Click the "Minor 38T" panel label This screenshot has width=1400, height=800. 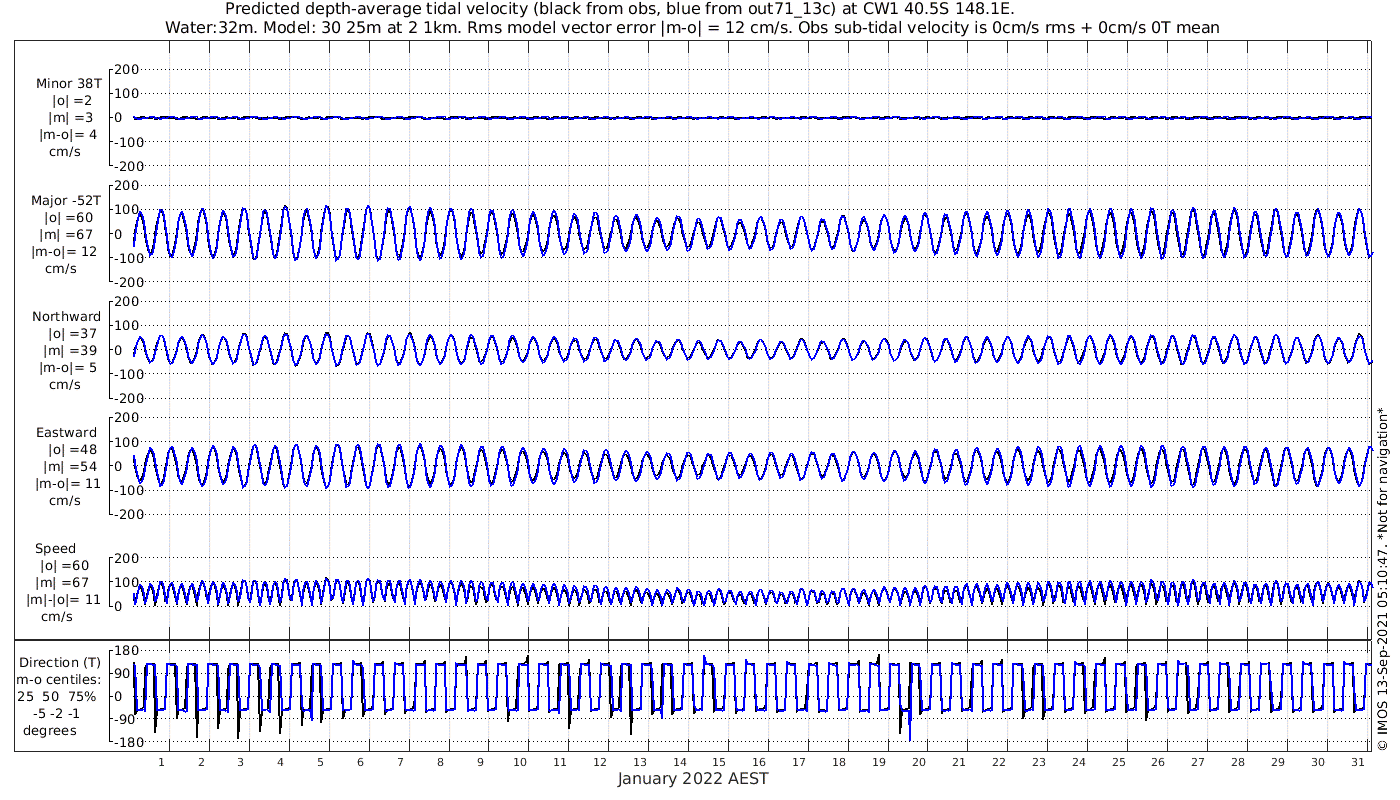pyautogui.click(x=68, y=84)
